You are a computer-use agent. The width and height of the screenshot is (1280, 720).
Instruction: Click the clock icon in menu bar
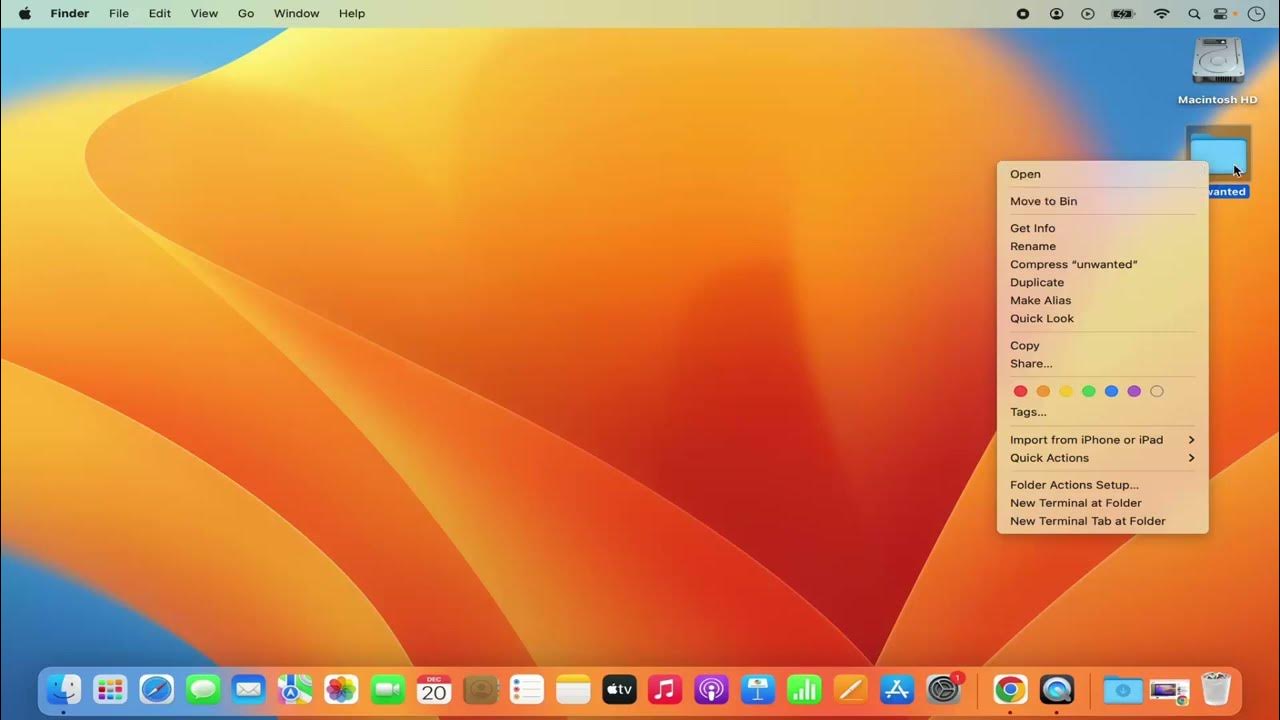coord(1255,13)
